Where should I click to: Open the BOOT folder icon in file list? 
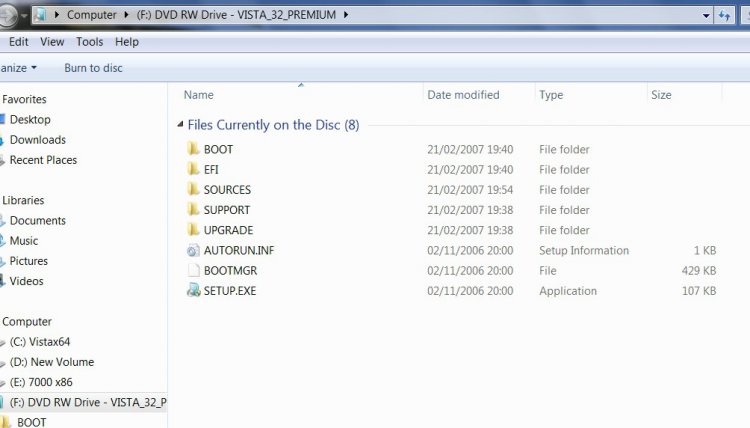coord(193,149)
